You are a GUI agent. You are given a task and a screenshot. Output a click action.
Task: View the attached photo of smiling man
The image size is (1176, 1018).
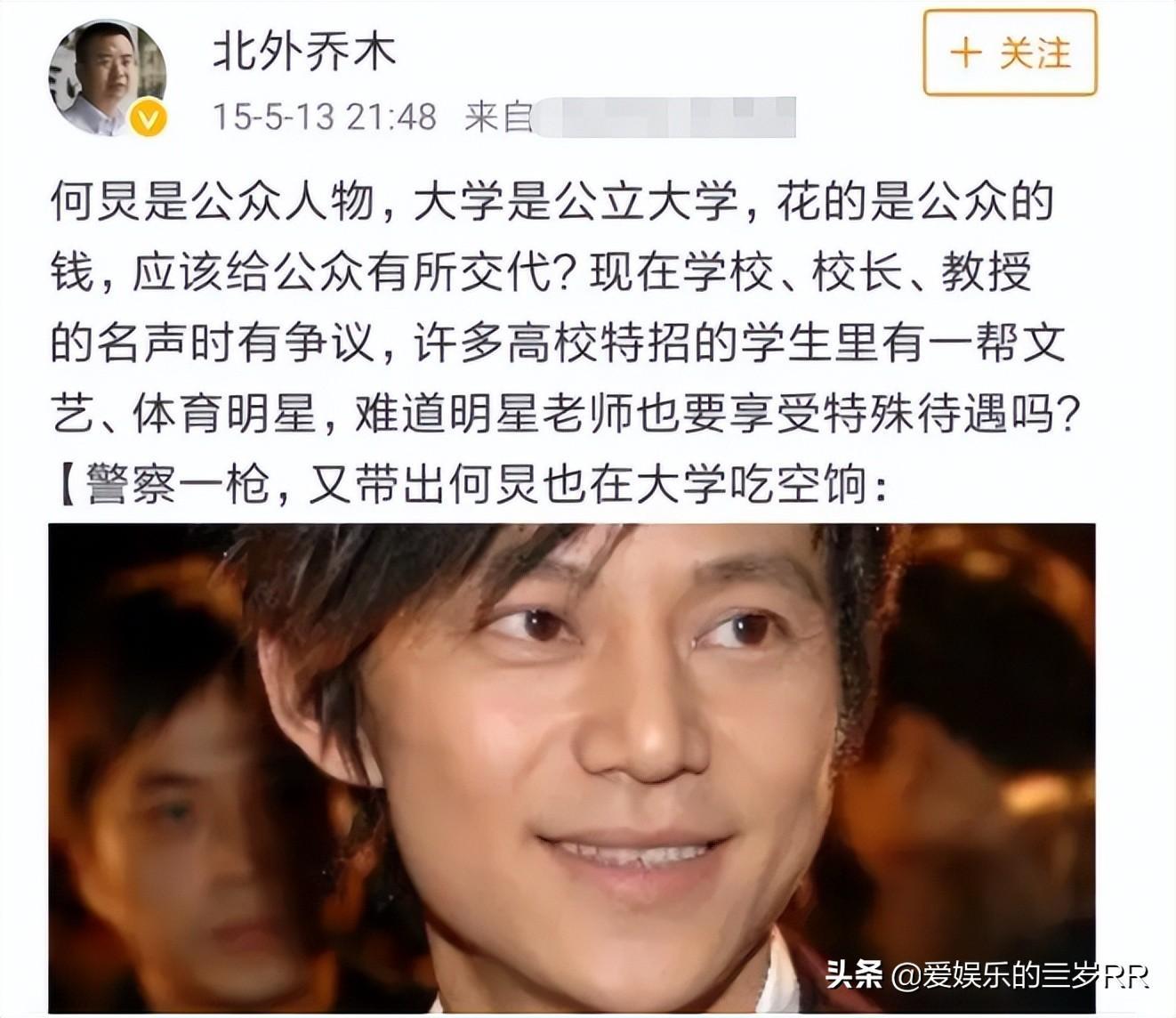[571, 769]
